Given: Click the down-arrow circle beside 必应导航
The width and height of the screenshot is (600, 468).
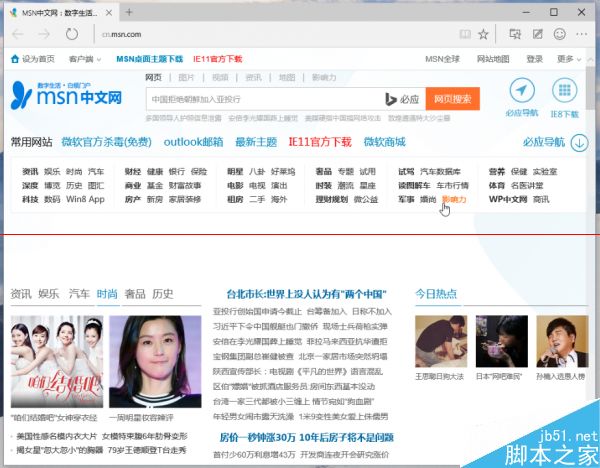Looking at the screenshot, I should click(579, 143).
